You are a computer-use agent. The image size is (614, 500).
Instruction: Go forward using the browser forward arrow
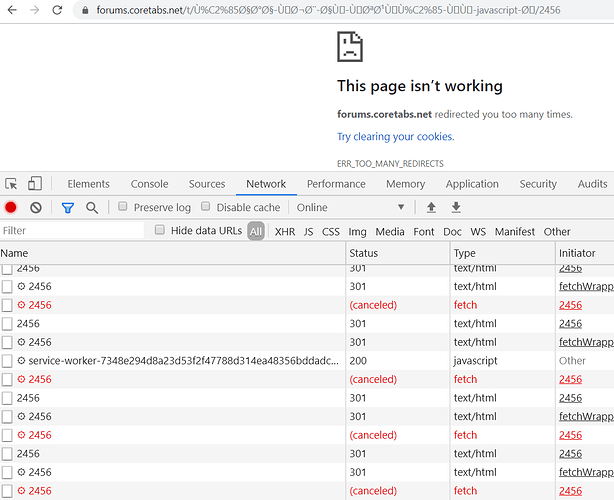(x=35, y=10)
